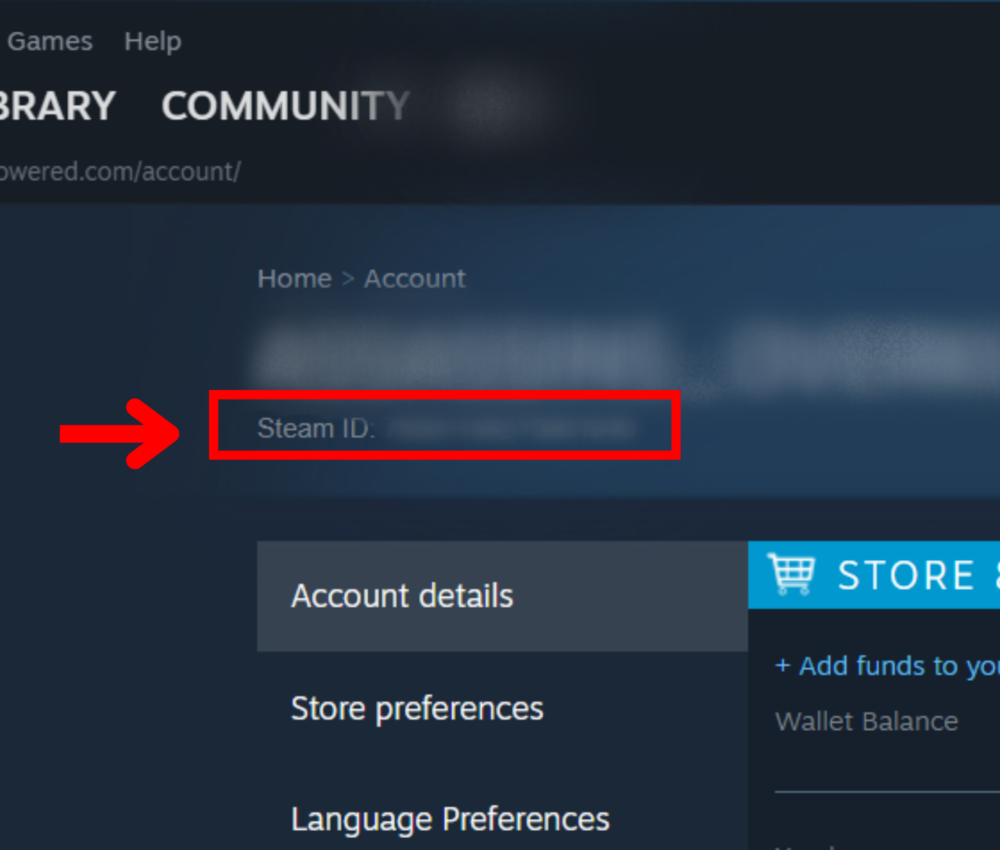Image resolution: width=1000 pixels, height=850 pixels.
Task: Open the Games menu
Action: pos(50,41)
